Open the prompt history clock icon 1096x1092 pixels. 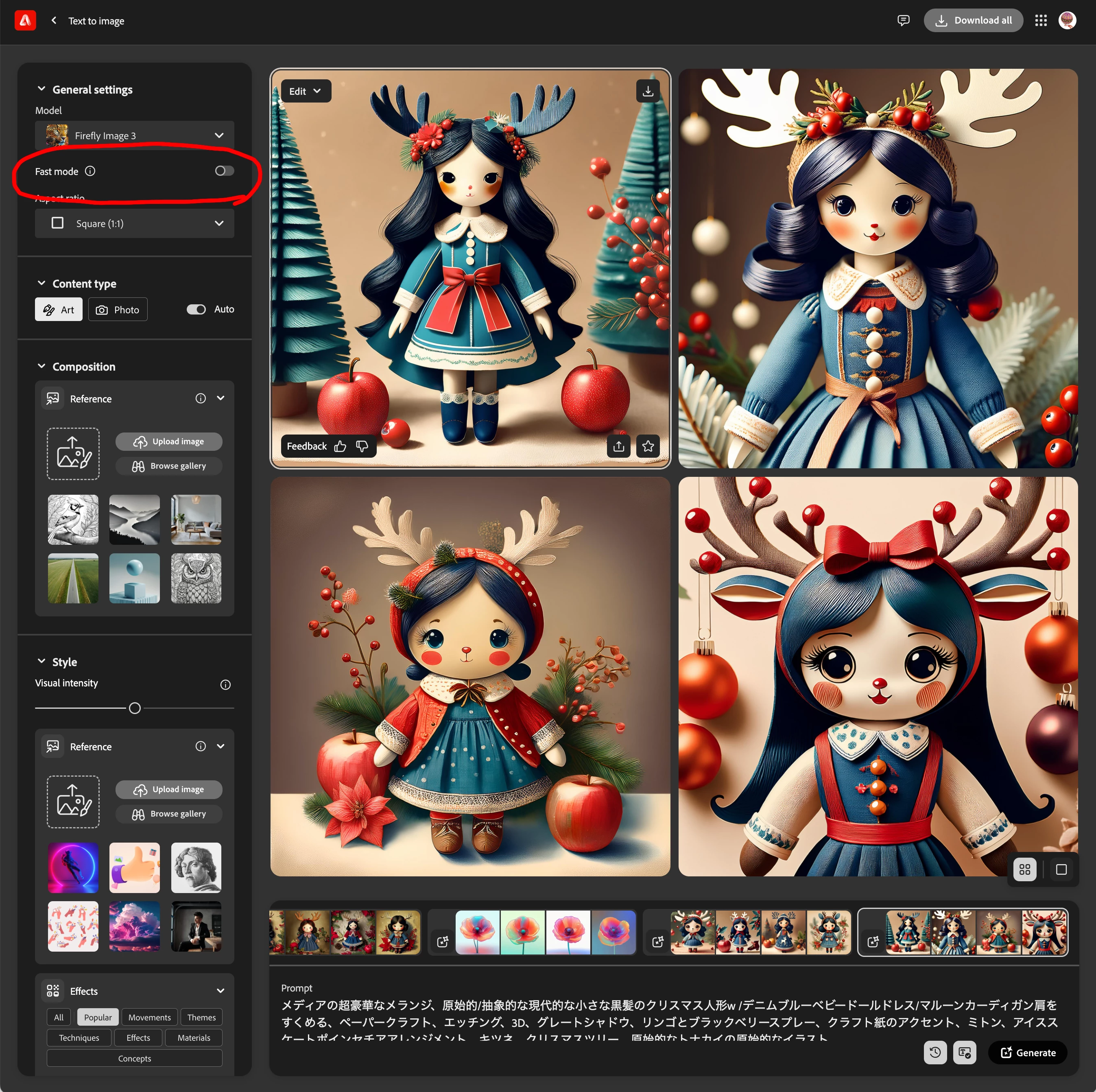click(x=935, y=1053)
